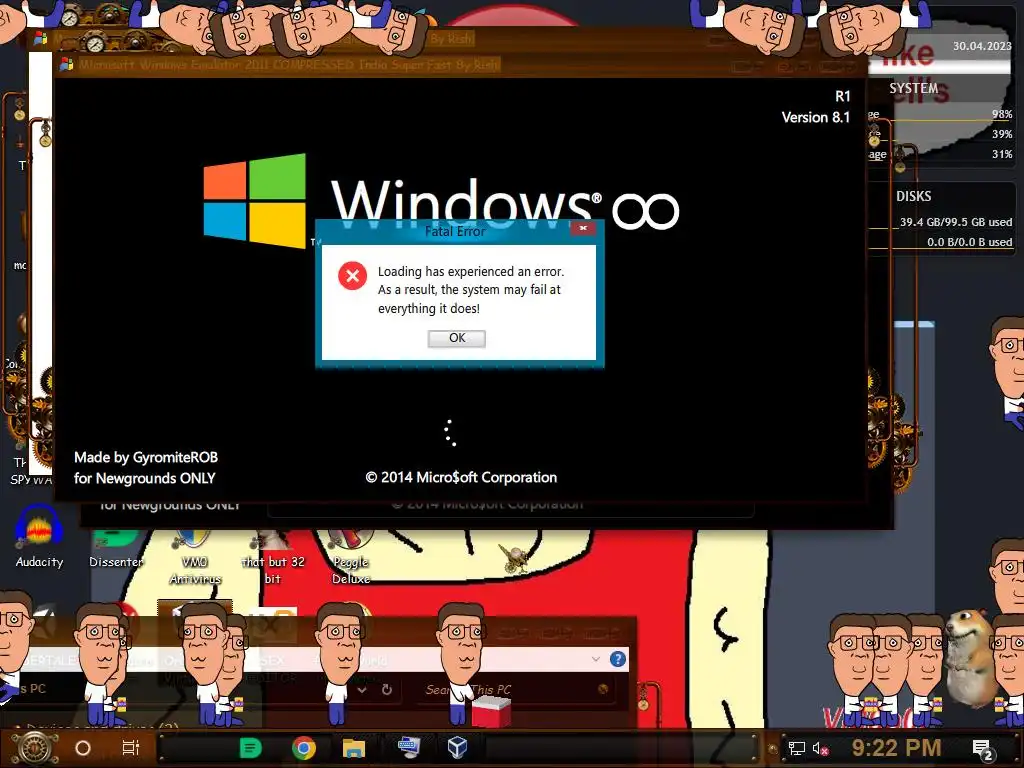Click the DISKS heading in the widget

pyautogui.click(x=913, y=196)
